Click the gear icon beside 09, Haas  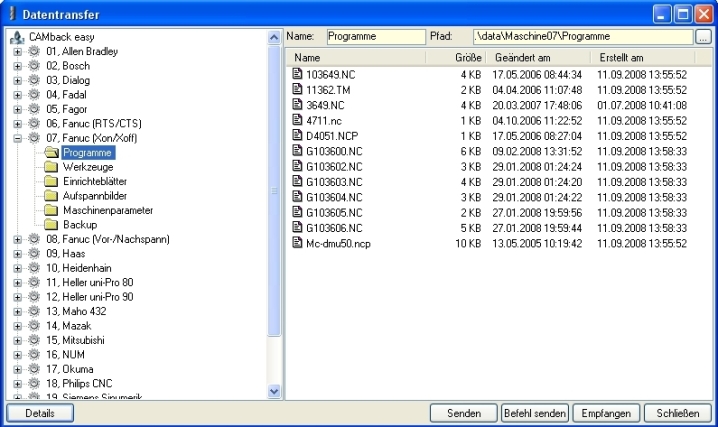point(33,254)
